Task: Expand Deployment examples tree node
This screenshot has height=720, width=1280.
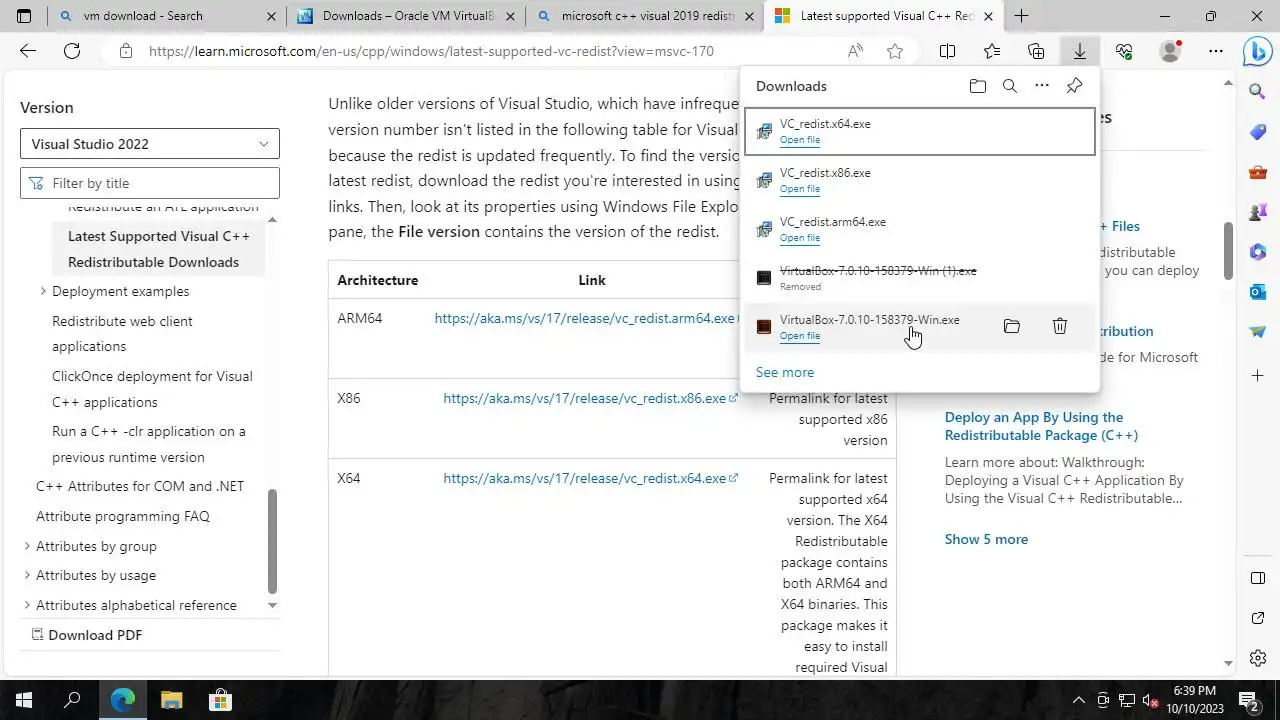Action: coord(43,291)
